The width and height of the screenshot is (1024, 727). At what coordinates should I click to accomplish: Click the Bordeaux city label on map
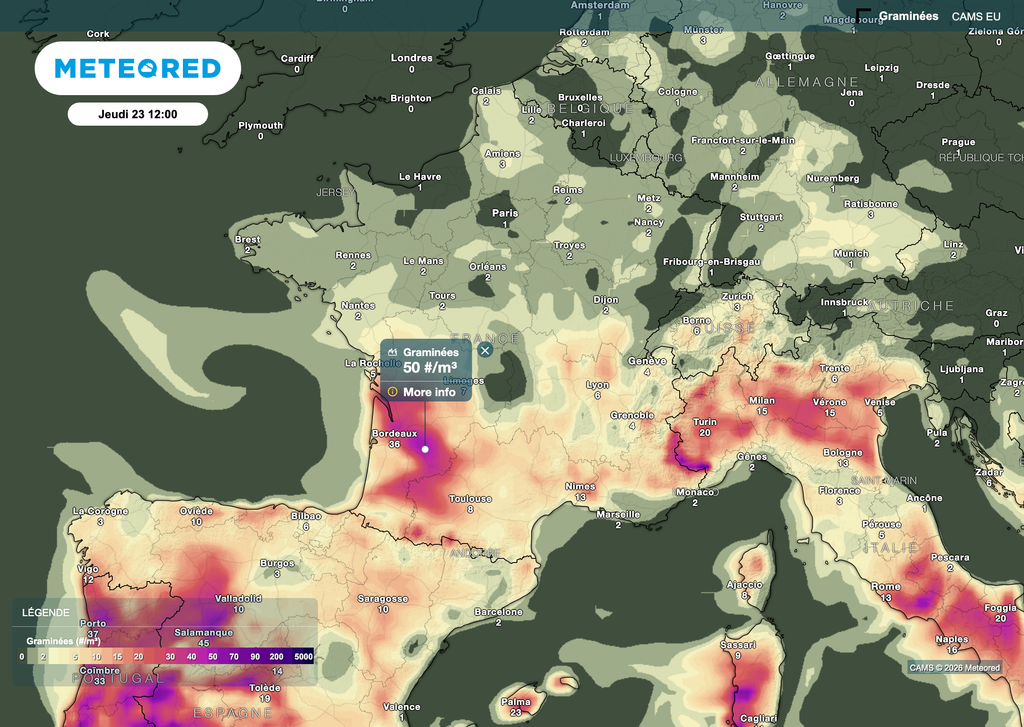(394, 433)
